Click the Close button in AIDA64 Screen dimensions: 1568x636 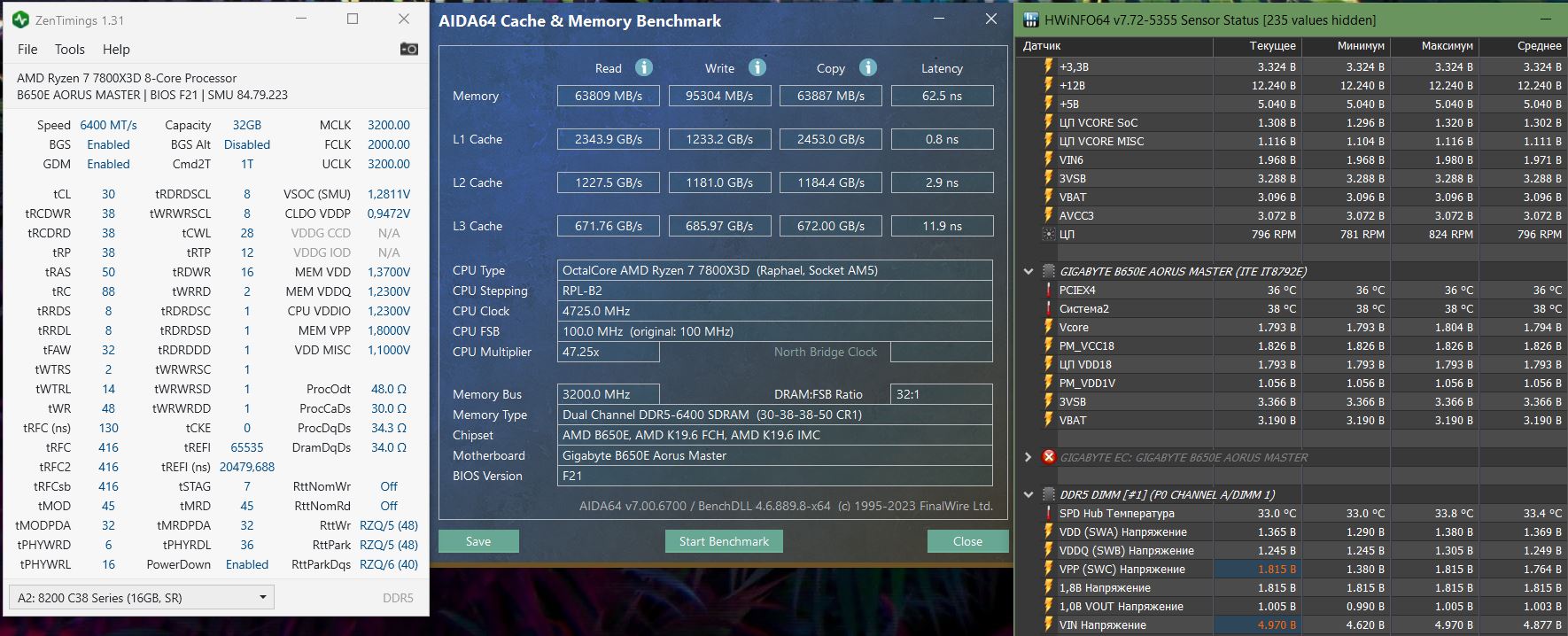point(967,541)
